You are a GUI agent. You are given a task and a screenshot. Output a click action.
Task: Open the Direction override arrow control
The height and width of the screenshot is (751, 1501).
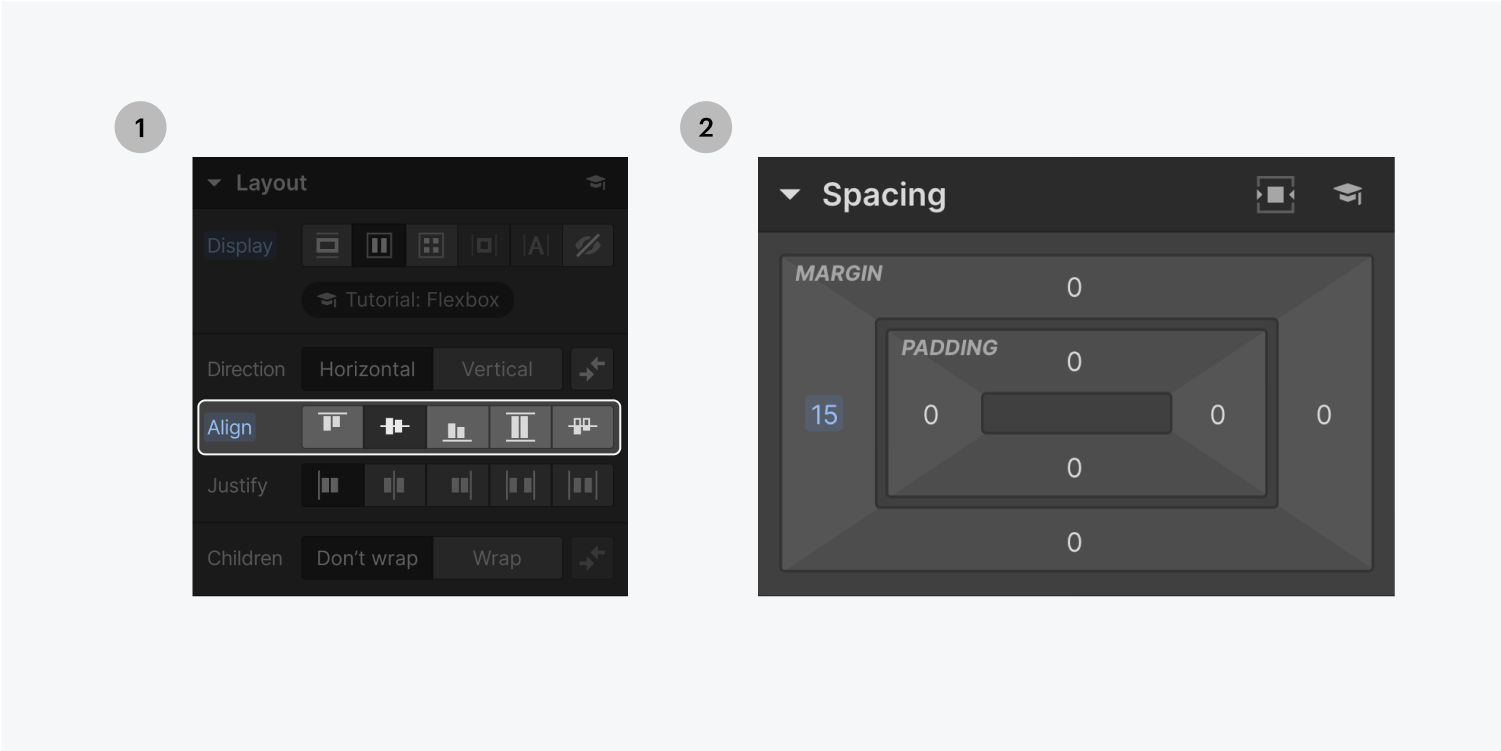click(592, 368)
